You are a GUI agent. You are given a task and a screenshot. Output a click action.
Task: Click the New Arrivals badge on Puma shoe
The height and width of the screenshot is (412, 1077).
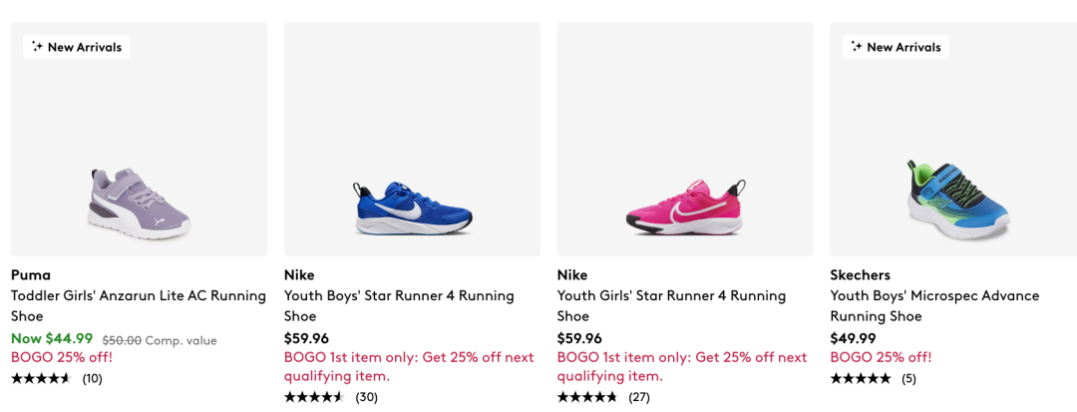[76, 47]
